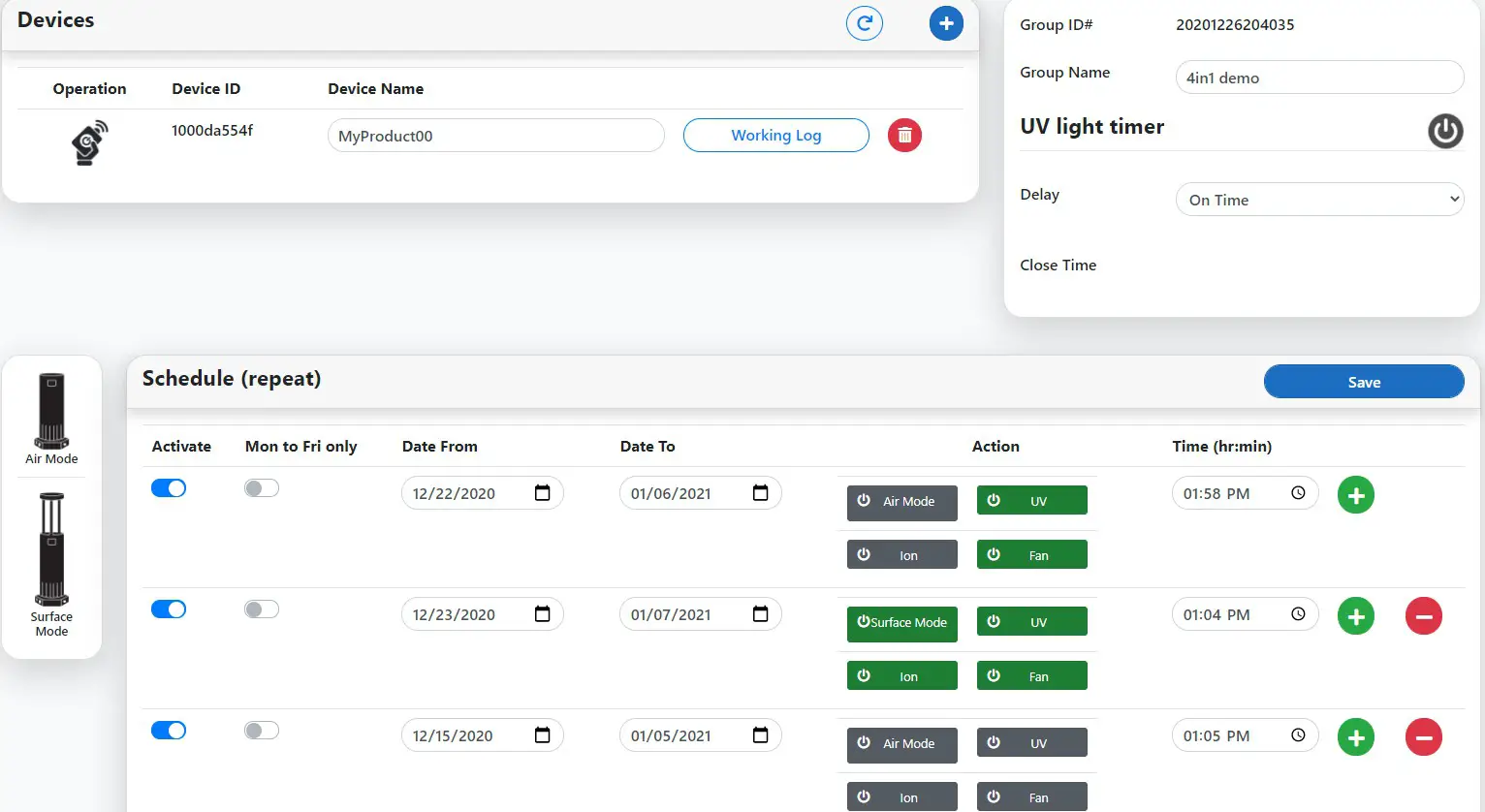Enable Mon to Fri only for 12/22/2020 schedule
Image resolution: width=1485 pixels, height=812 pixels.
pyautogui.click(x=262, y=488)
